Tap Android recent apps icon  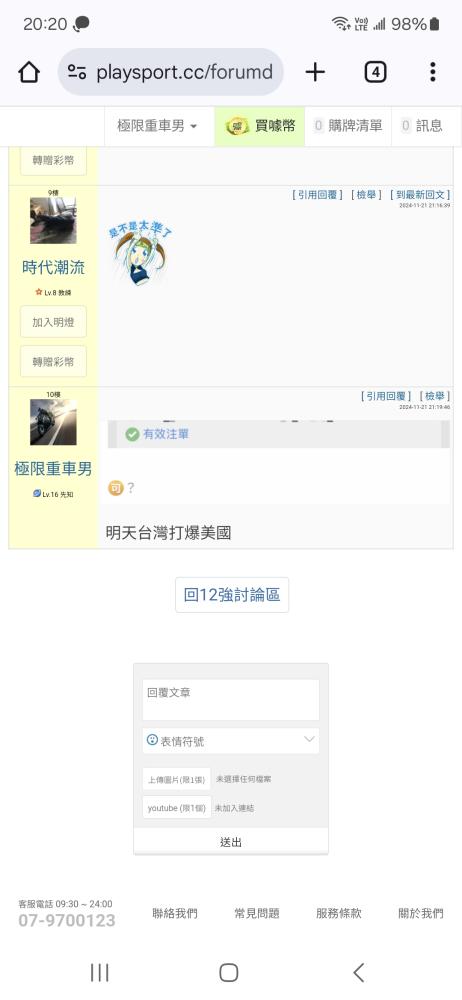pyautogui.click(x=100, y=973)
